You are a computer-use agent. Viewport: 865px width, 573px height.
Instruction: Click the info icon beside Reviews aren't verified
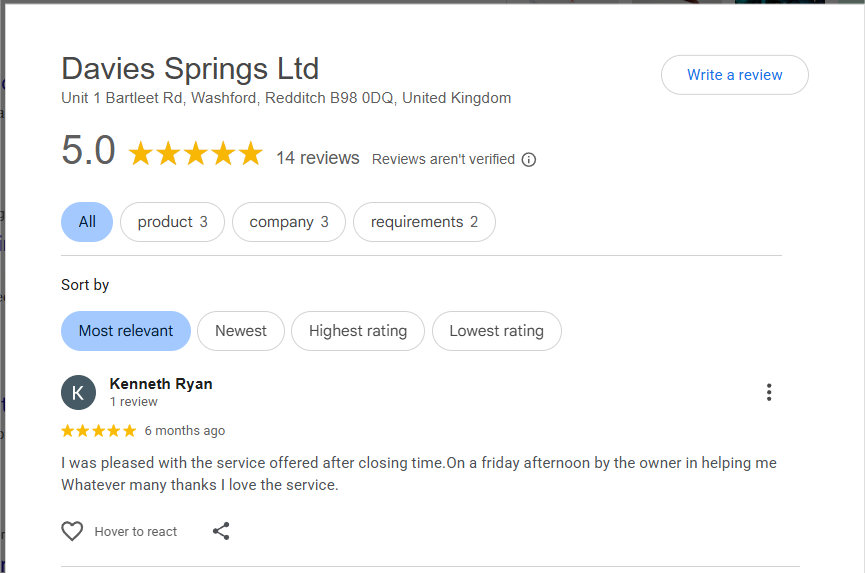click(529, 159)
